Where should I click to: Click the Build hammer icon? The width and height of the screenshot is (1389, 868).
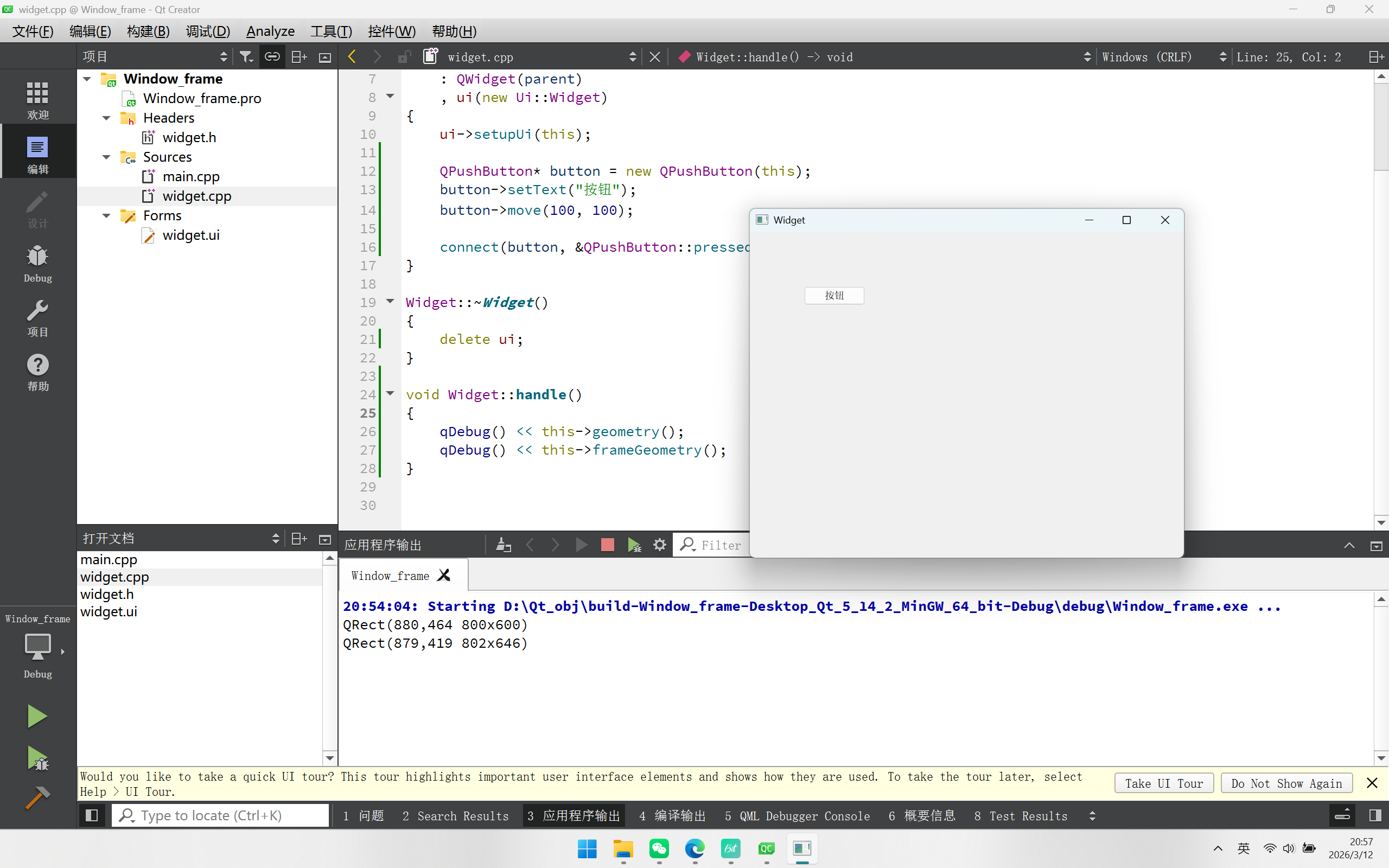[38, 798]
